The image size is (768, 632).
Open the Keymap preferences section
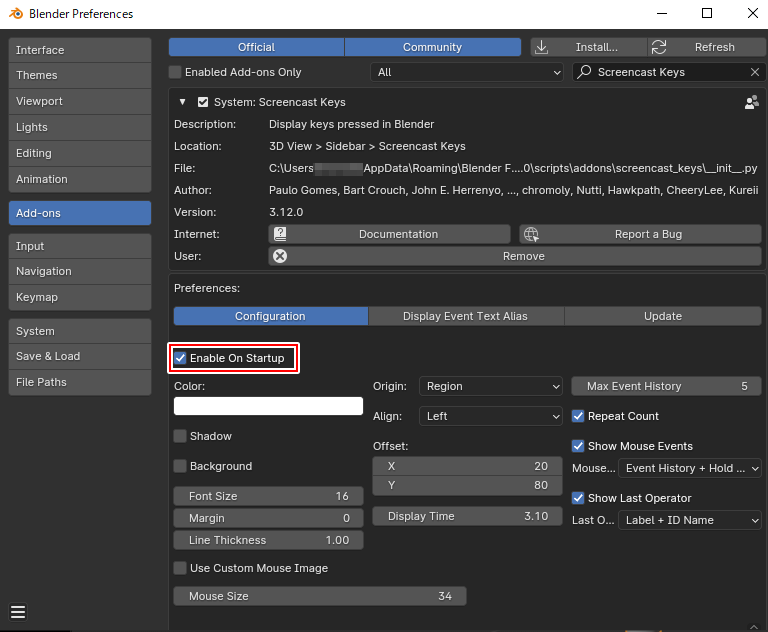80,297
